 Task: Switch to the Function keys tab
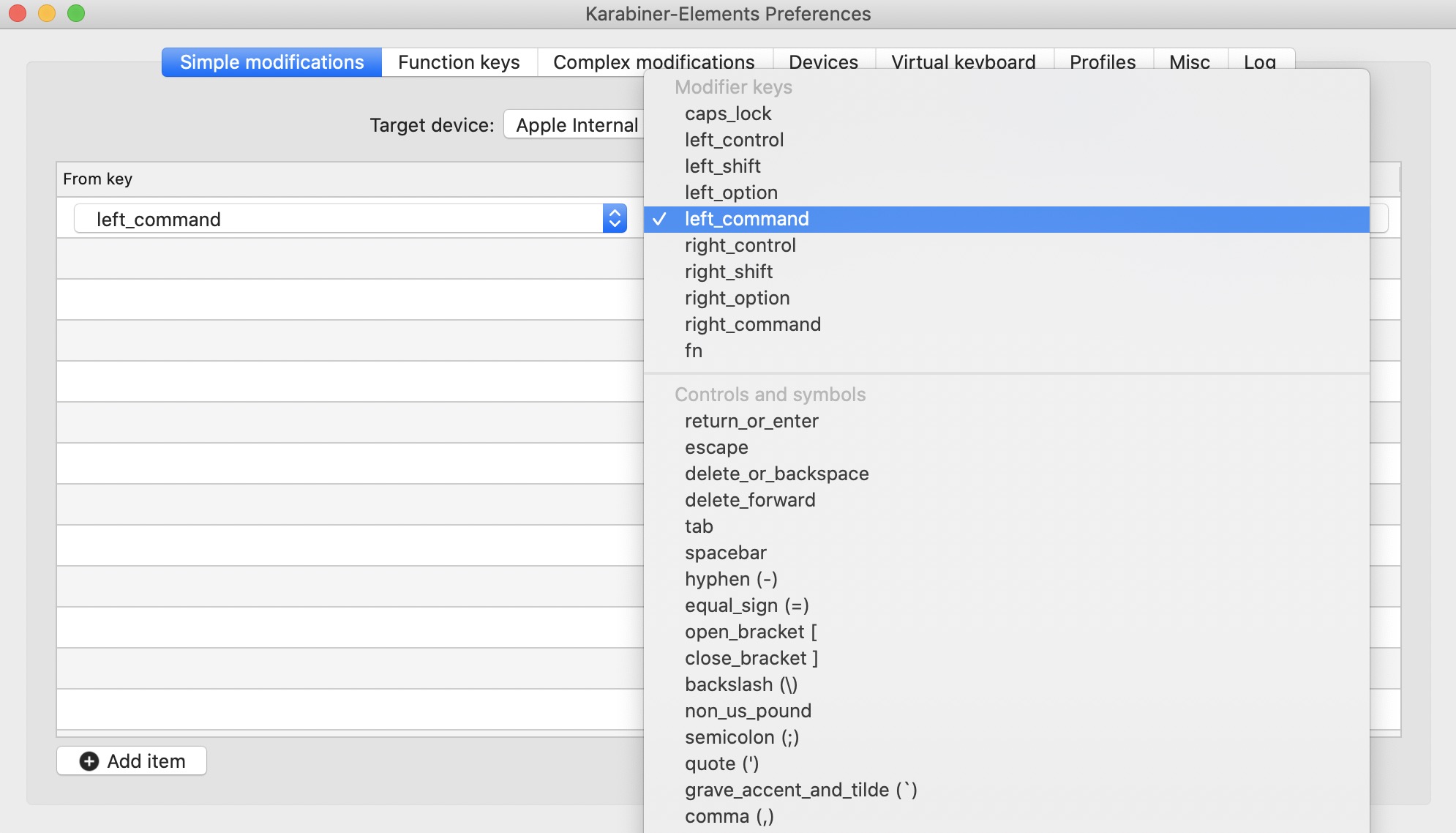coord(459,62)
